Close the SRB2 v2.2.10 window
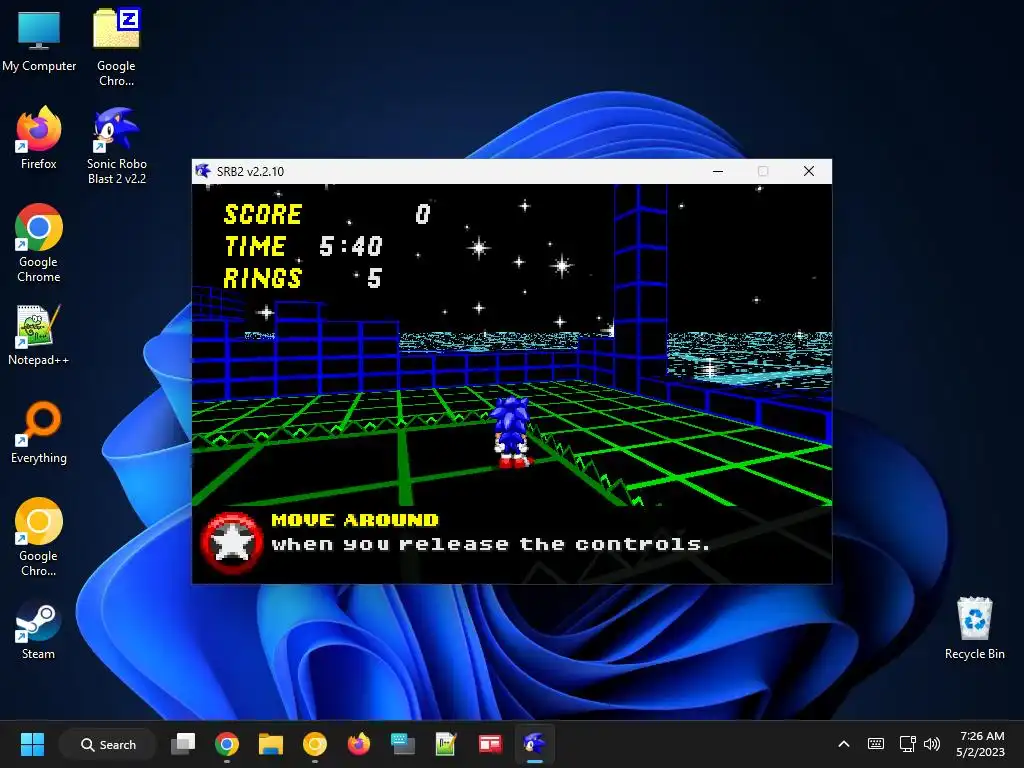Image resolution: width=1024 pixels, height=768 pixels. pos(808,171)
